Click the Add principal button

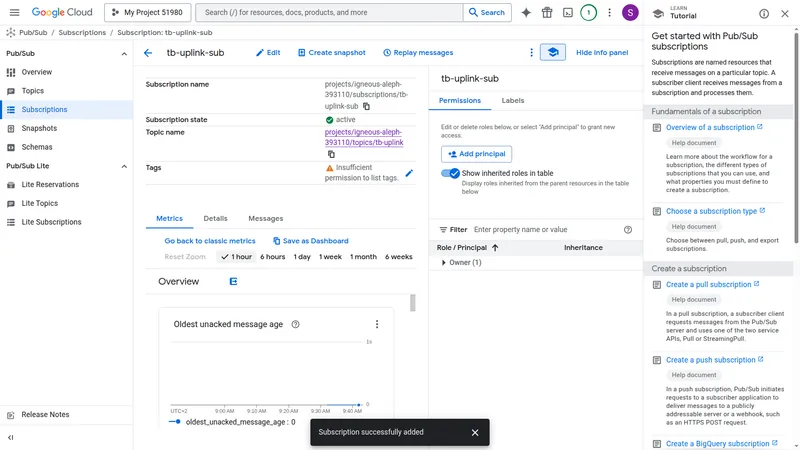pos(477,154)
